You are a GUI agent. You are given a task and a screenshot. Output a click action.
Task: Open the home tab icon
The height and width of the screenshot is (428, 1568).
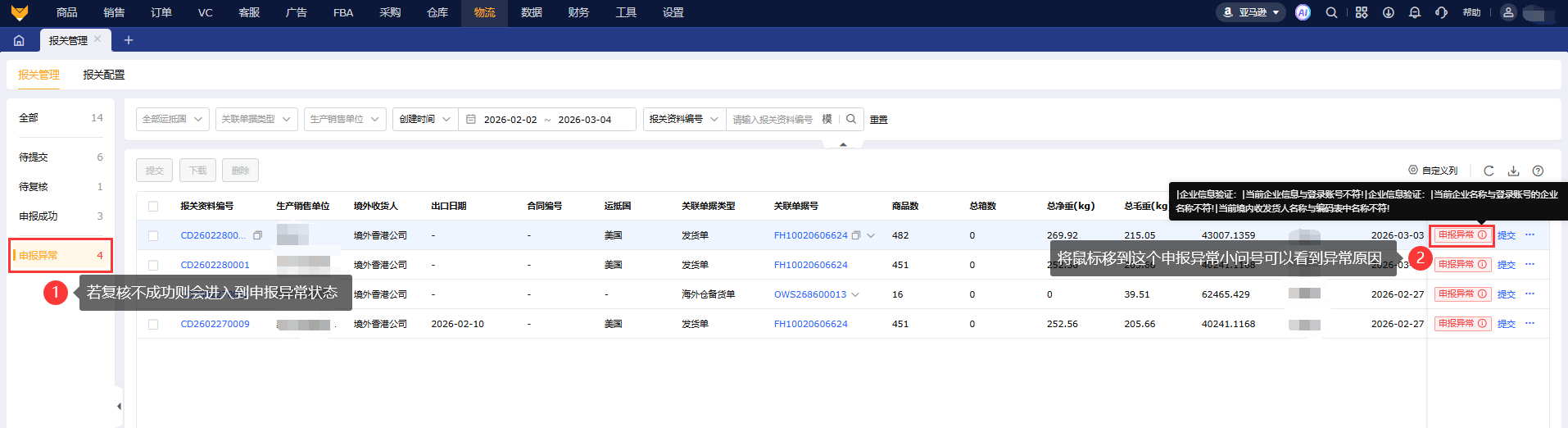(x=19, y=40)
